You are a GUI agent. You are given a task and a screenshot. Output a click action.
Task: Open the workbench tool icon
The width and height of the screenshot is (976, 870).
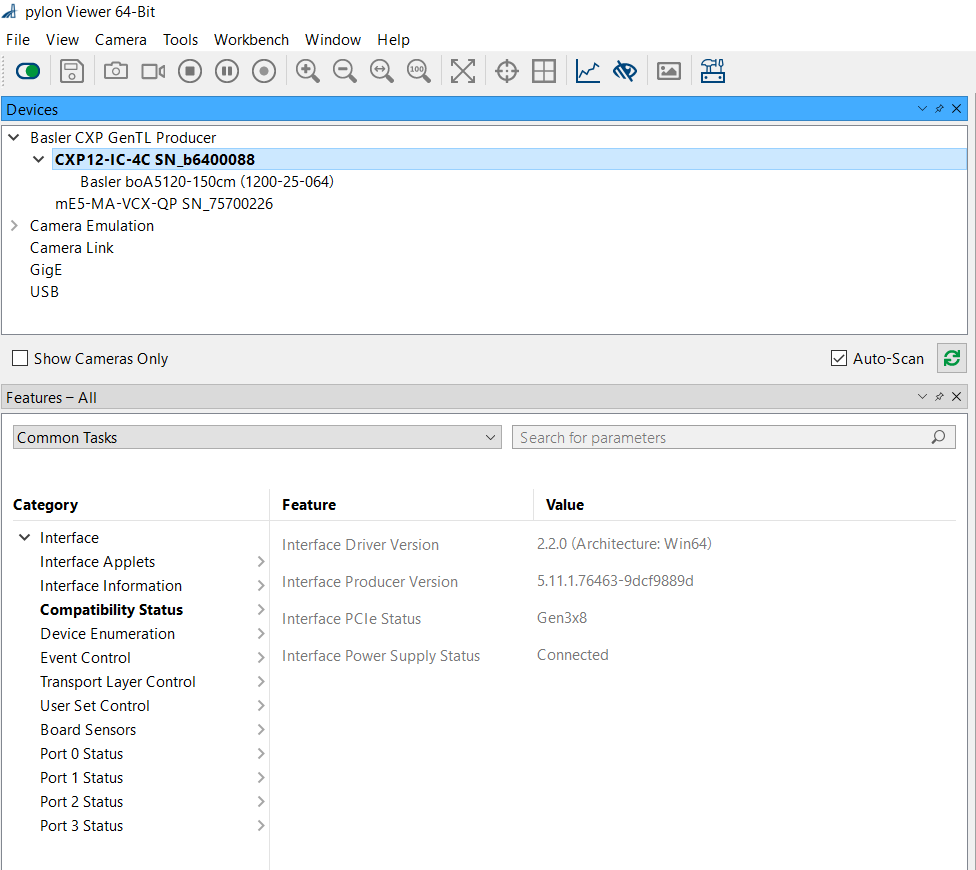click(713, 71)
